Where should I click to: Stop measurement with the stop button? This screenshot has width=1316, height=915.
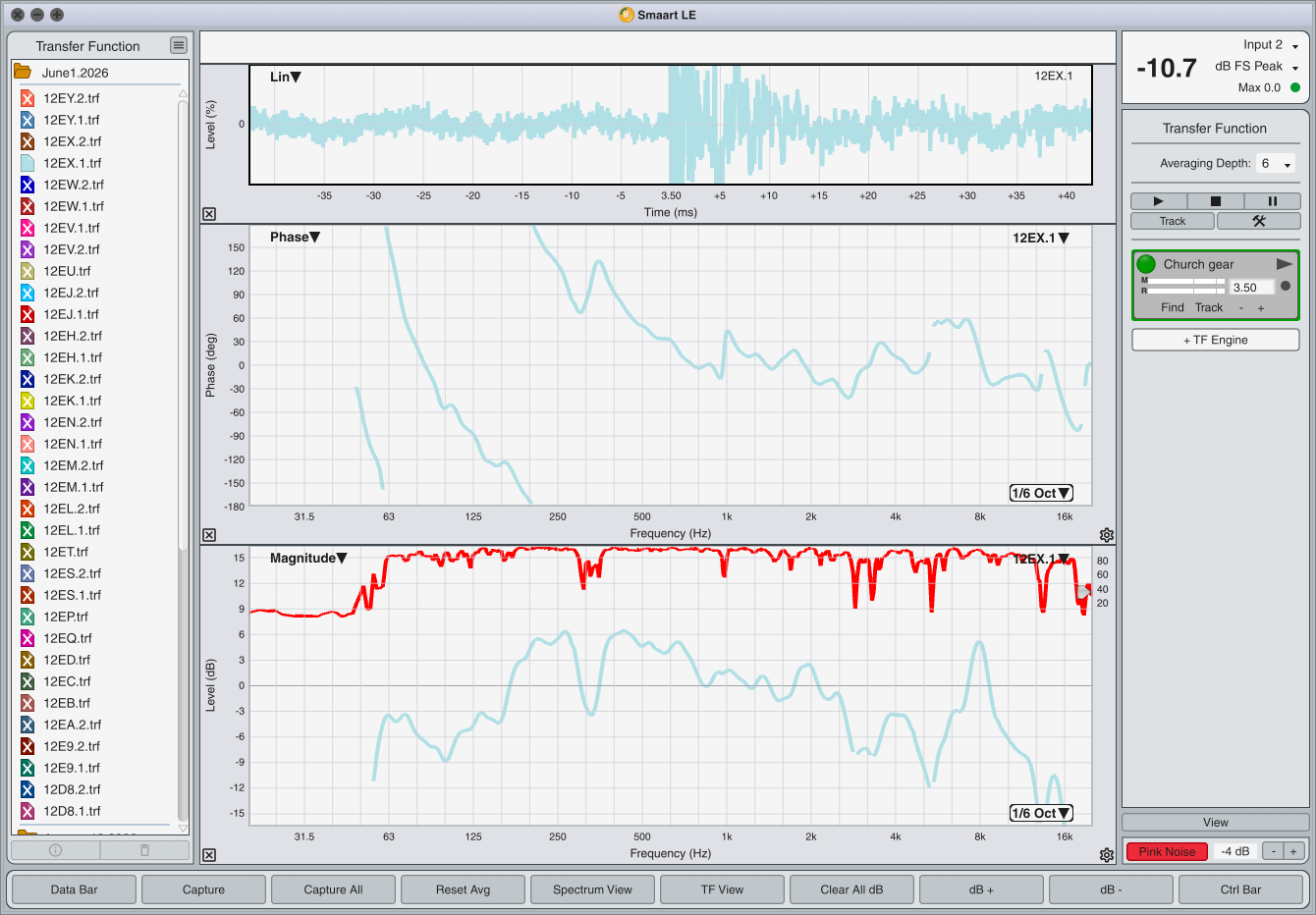click(x=1215, y=201)
